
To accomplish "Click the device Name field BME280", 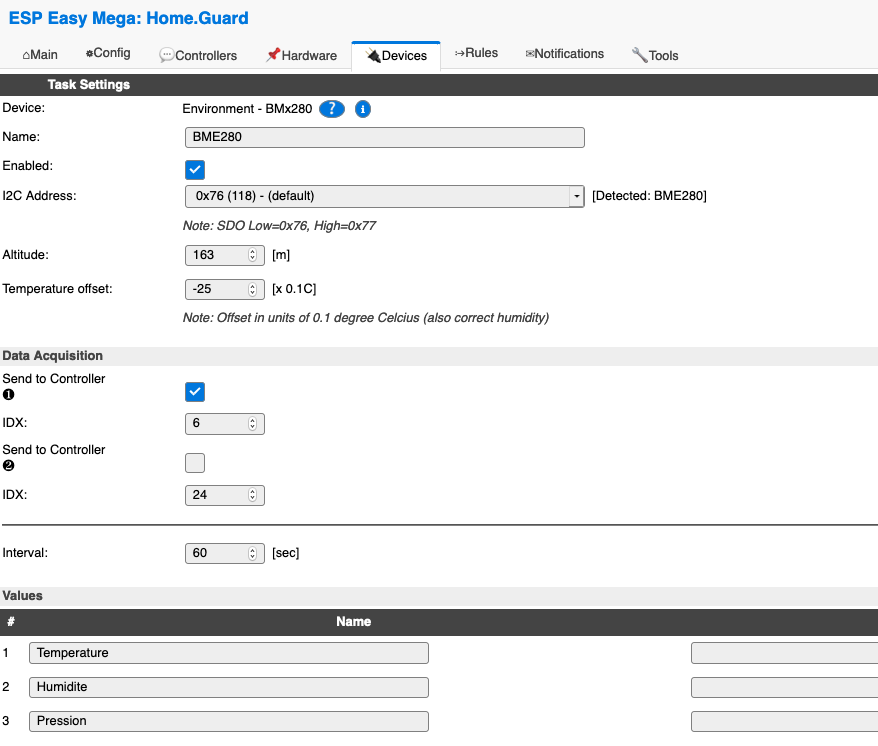I will pyautogui.click(x=384, y=137).
